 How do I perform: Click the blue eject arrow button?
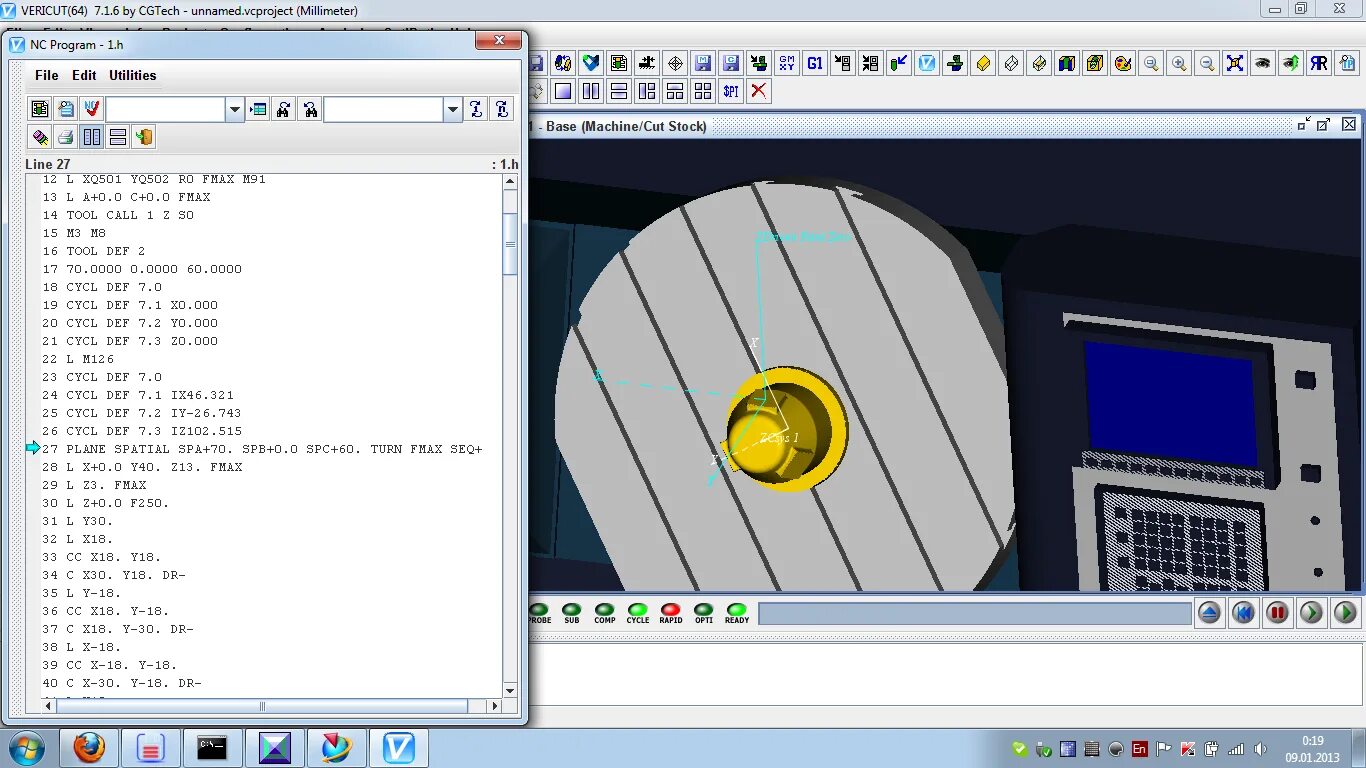1209,613
